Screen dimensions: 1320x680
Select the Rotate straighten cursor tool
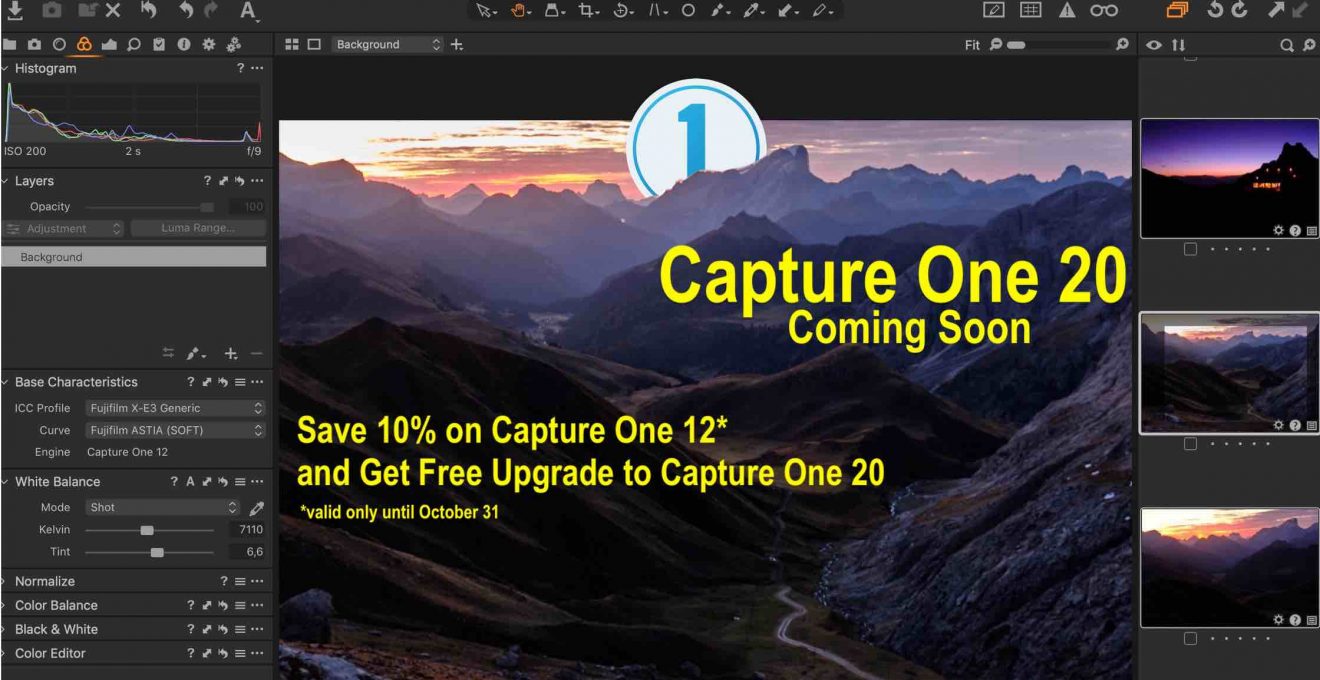coord(622,10)
